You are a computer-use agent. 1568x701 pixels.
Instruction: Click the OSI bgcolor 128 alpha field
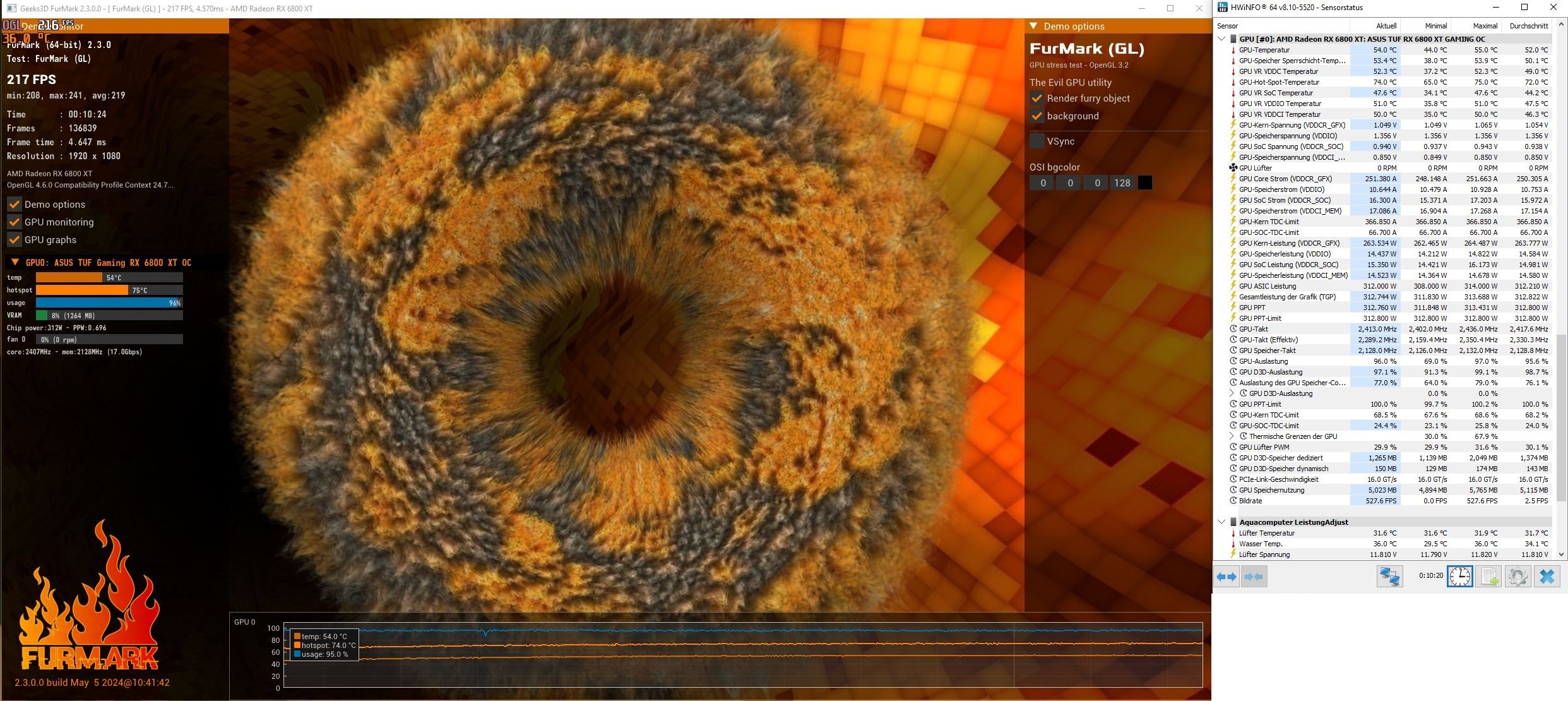coord(1122,183)
